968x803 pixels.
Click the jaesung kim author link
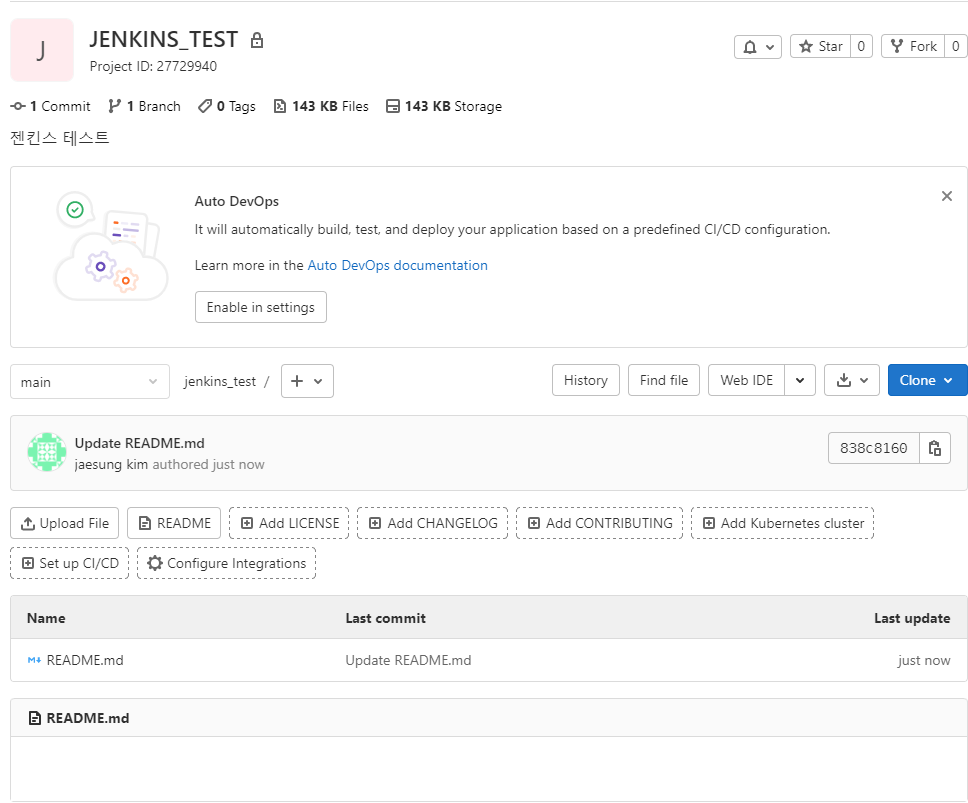click(111, 464)
